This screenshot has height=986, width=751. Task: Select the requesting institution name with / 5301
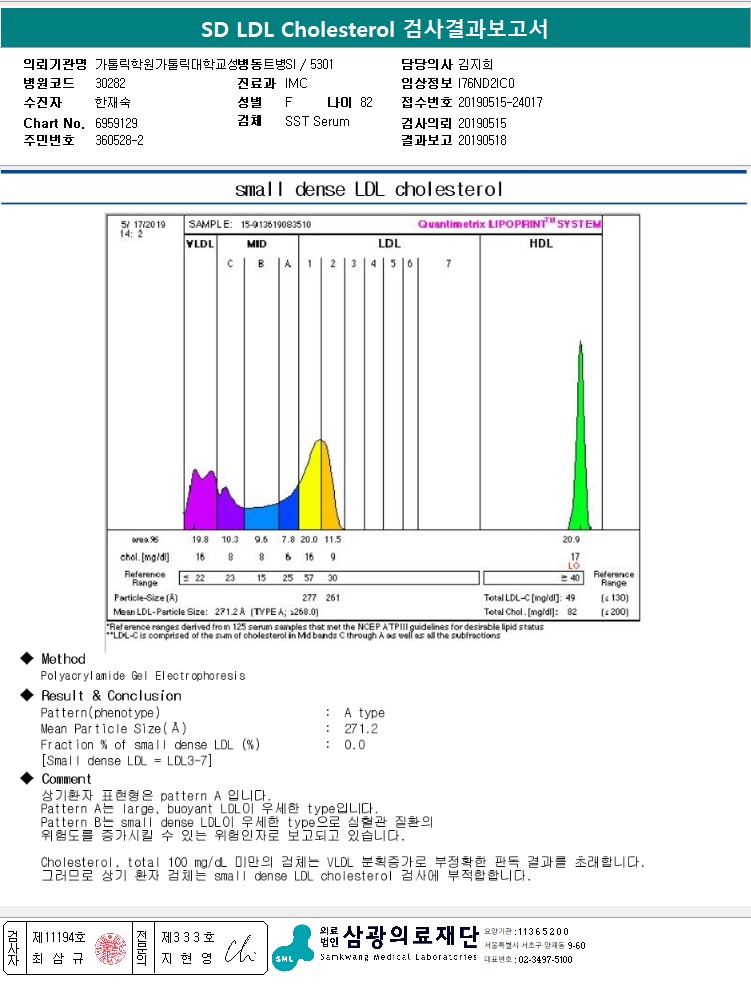click(214, 64)
